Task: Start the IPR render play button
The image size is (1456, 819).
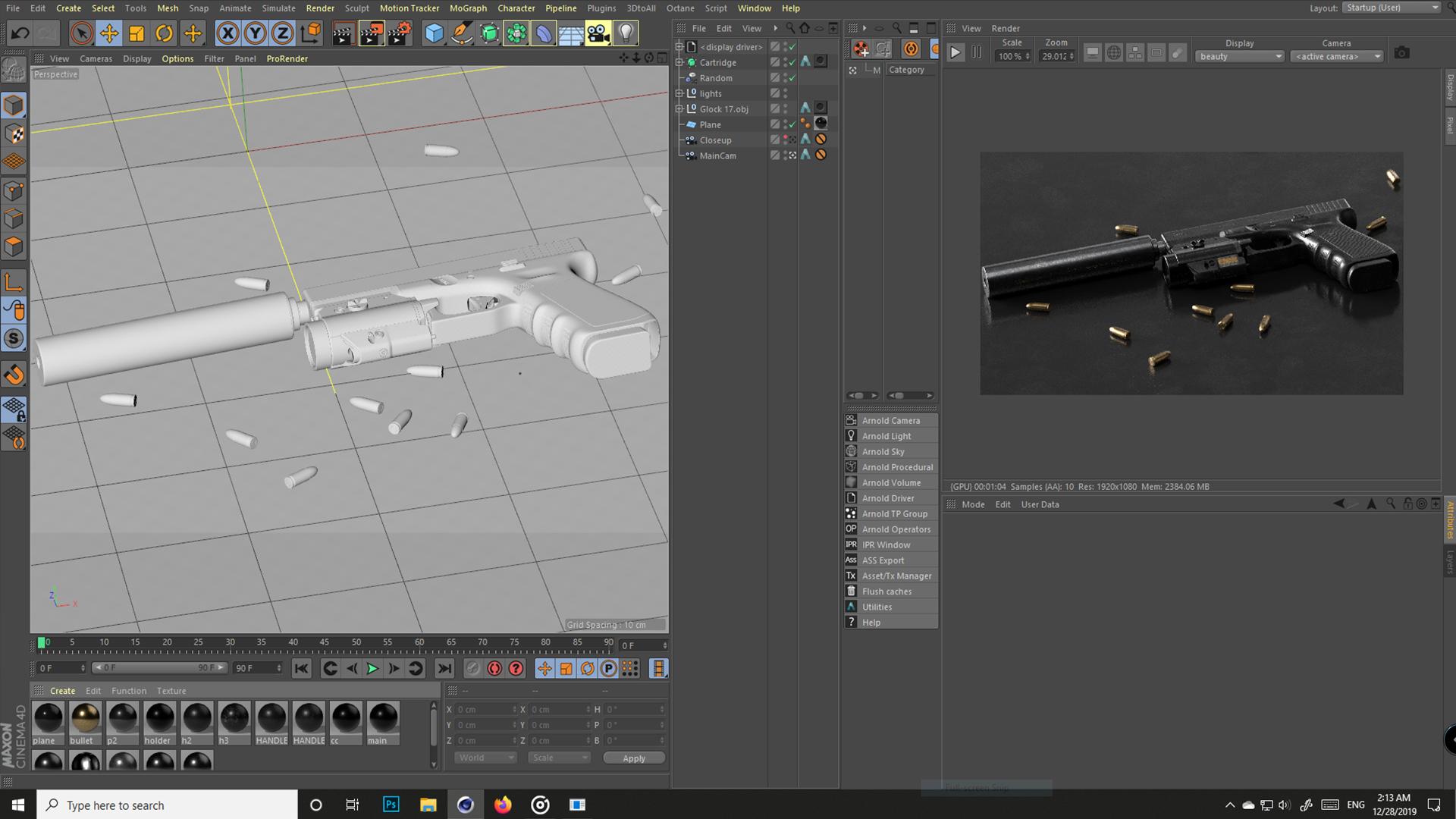Action: coord(955,52)
